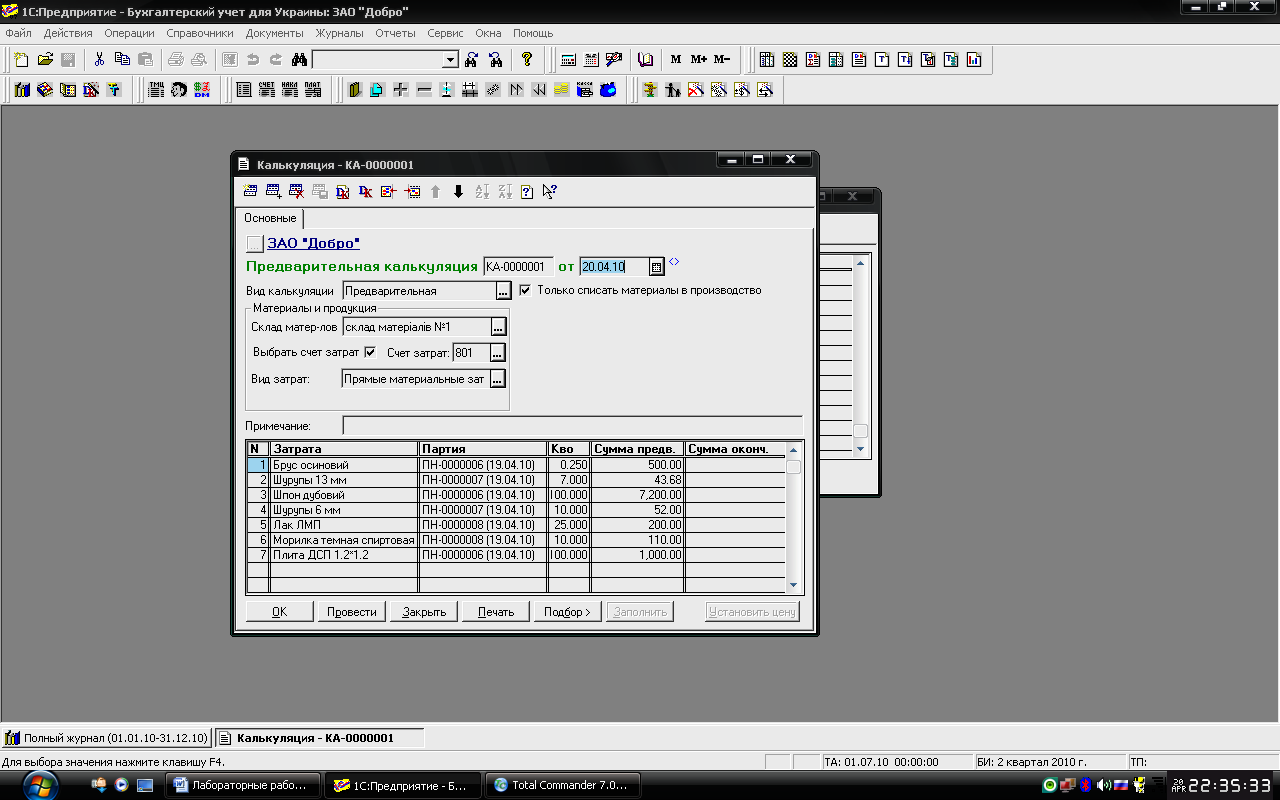Click the Cut scissors icon
Image resolution: width=1280 pixels, height=800 pixels.
[100, 60]
